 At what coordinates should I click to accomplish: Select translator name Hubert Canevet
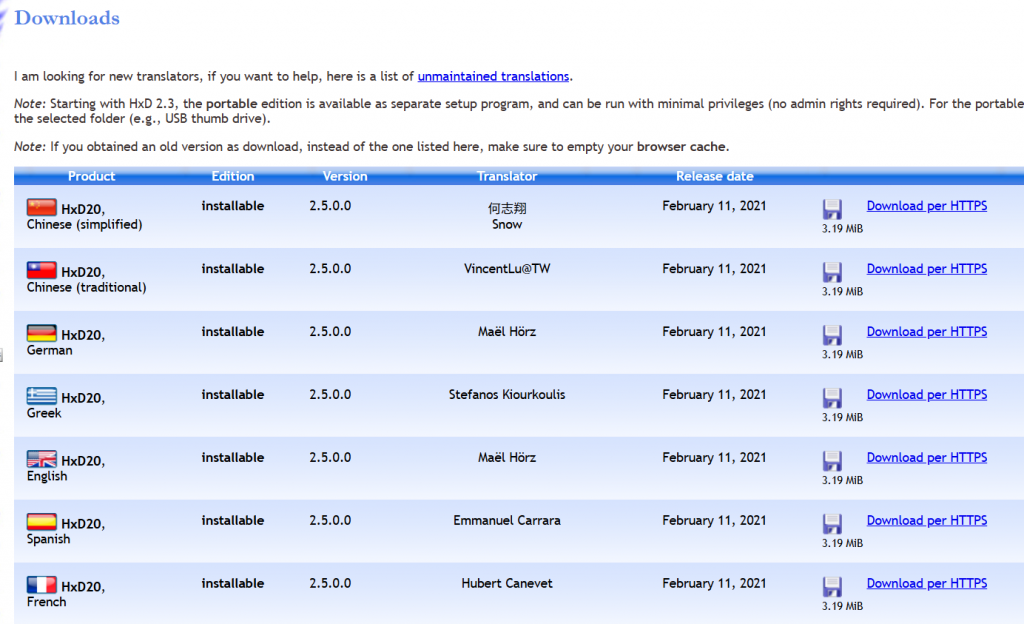click(x=507, y=583)
